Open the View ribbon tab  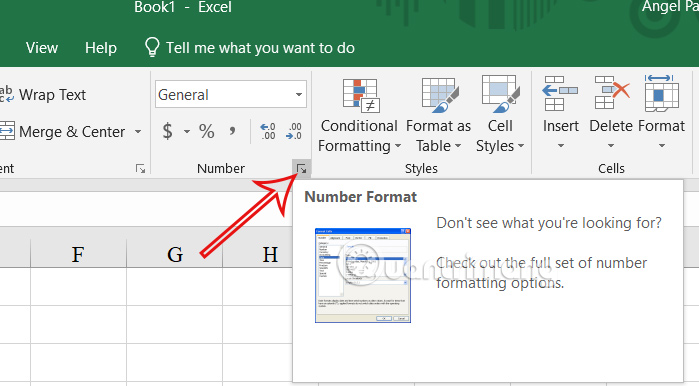pyautogui.click(x=42, y=48)
